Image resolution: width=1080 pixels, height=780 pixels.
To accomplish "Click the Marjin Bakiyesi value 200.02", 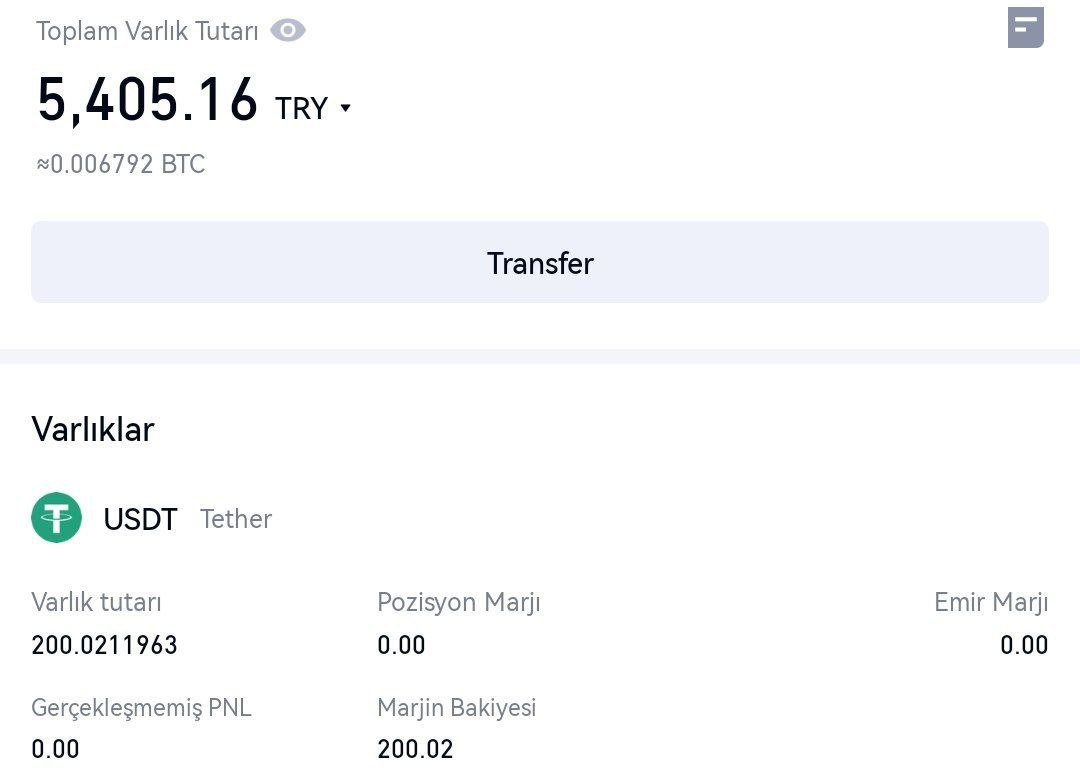I will point(415,749).
